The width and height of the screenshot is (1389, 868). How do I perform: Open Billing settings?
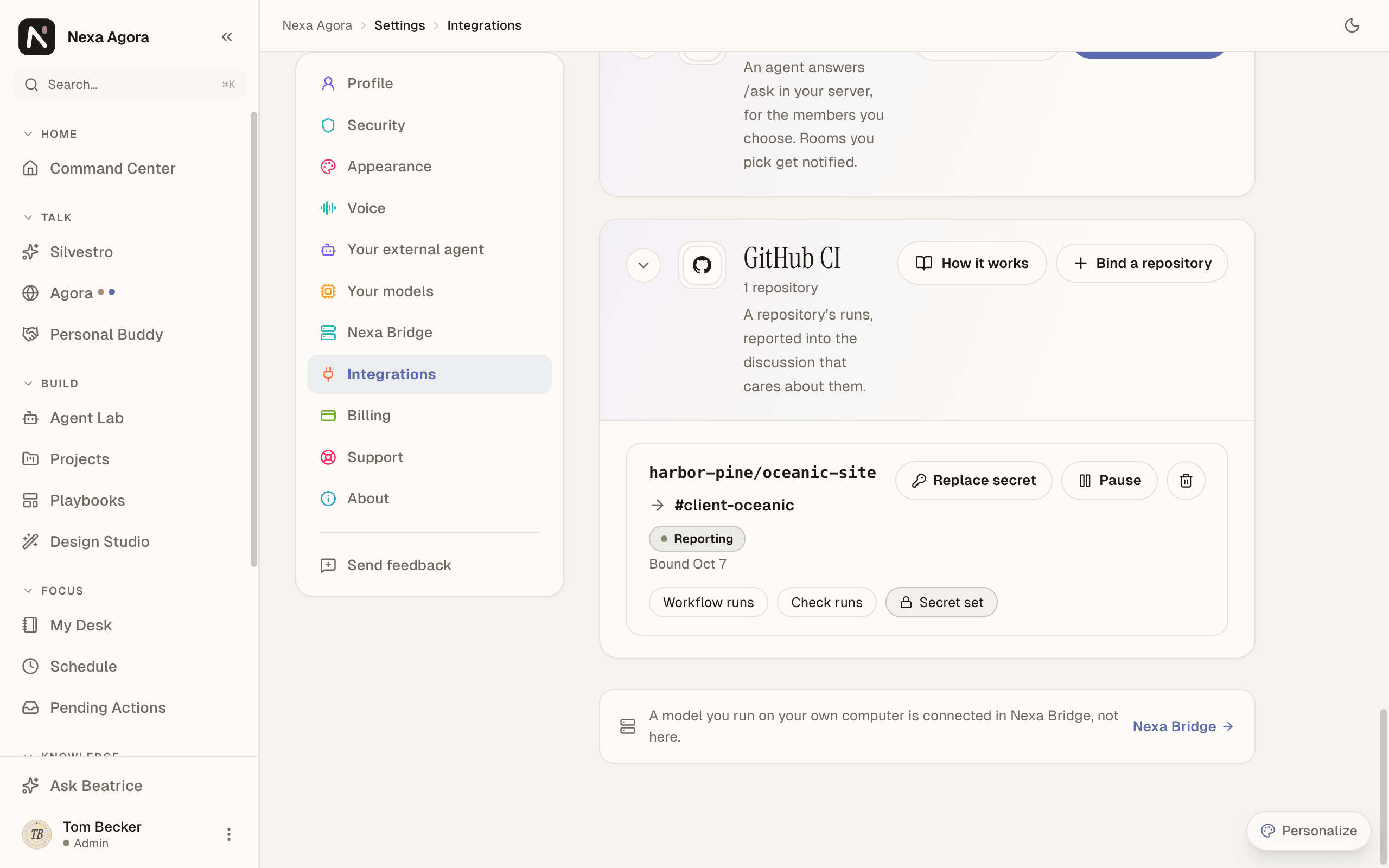tap(429, 416)
